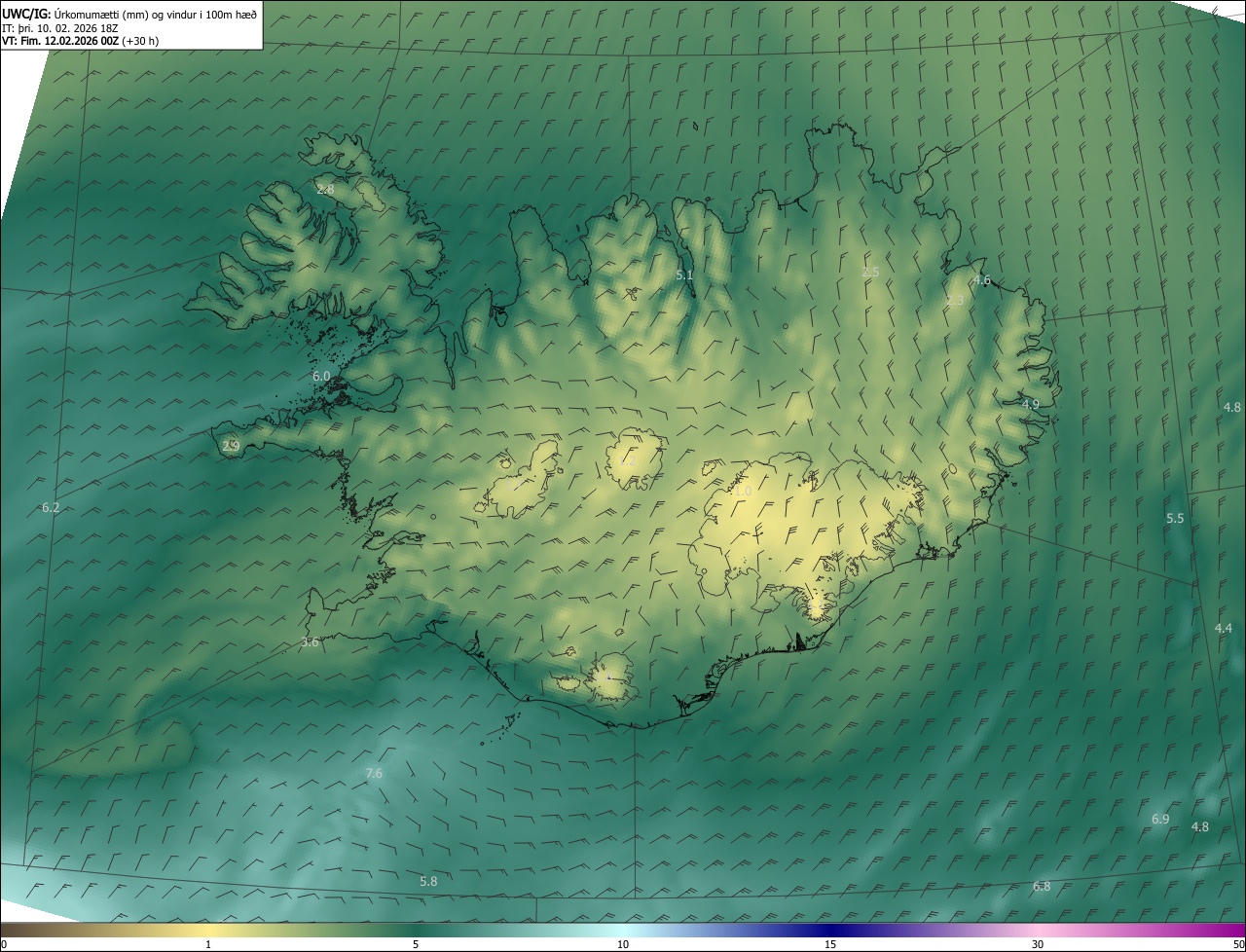Click the 6.2 label near the left edge
Screen dimensions: 1246x952
coord(51,508)
